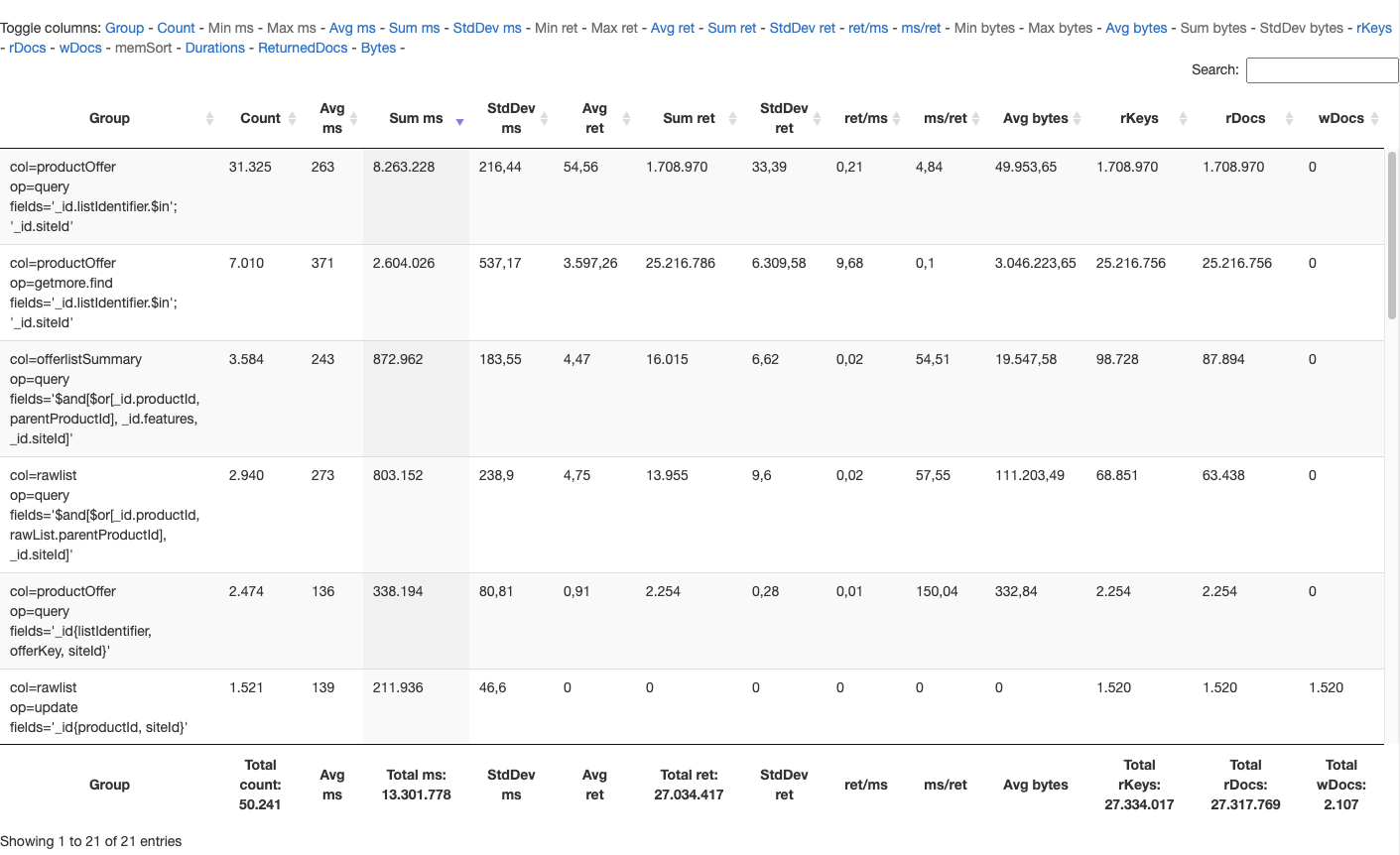Toggle the Max ret column

[x=614, y=28]
